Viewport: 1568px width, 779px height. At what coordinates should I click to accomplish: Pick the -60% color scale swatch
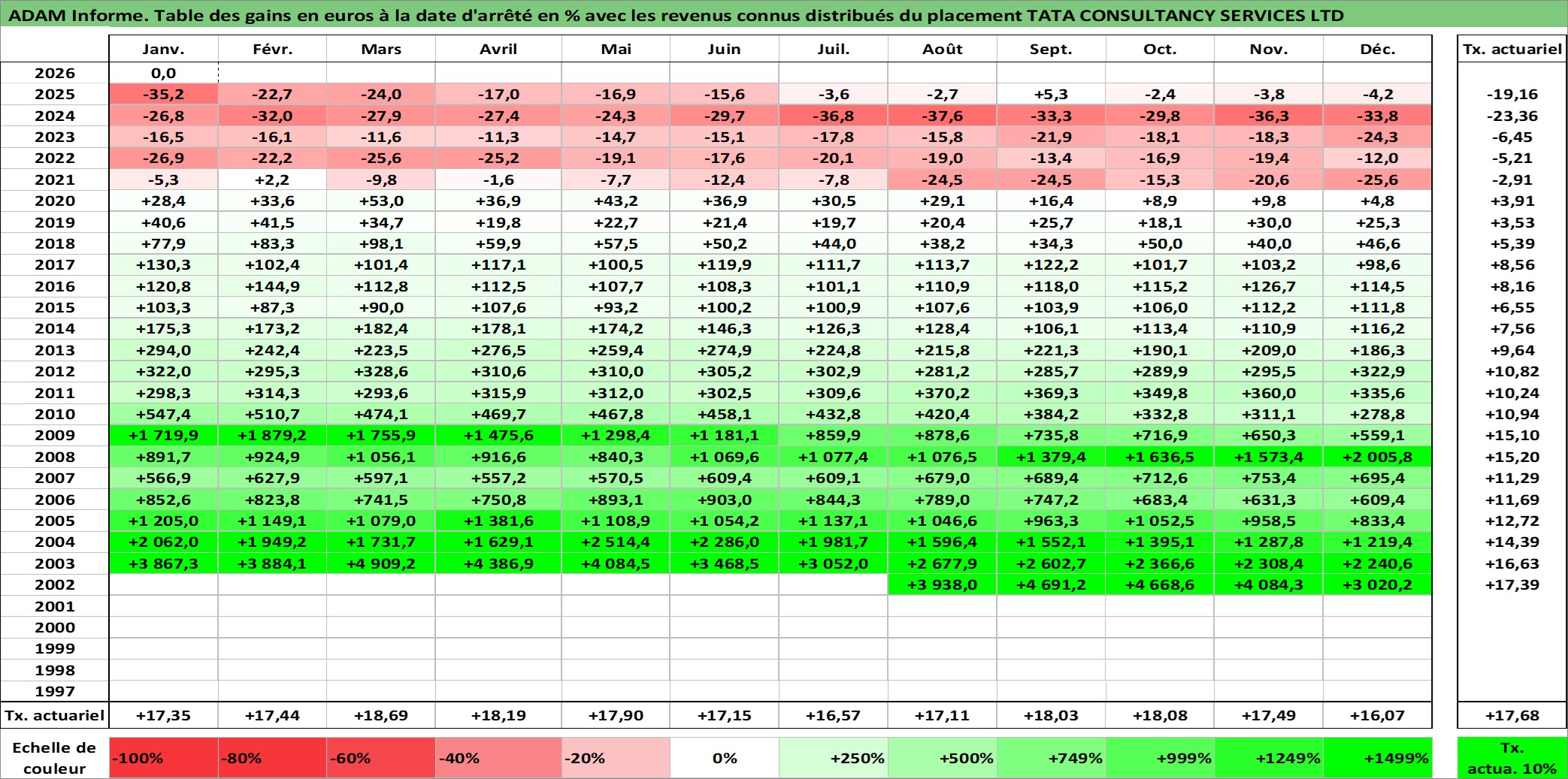381,758
